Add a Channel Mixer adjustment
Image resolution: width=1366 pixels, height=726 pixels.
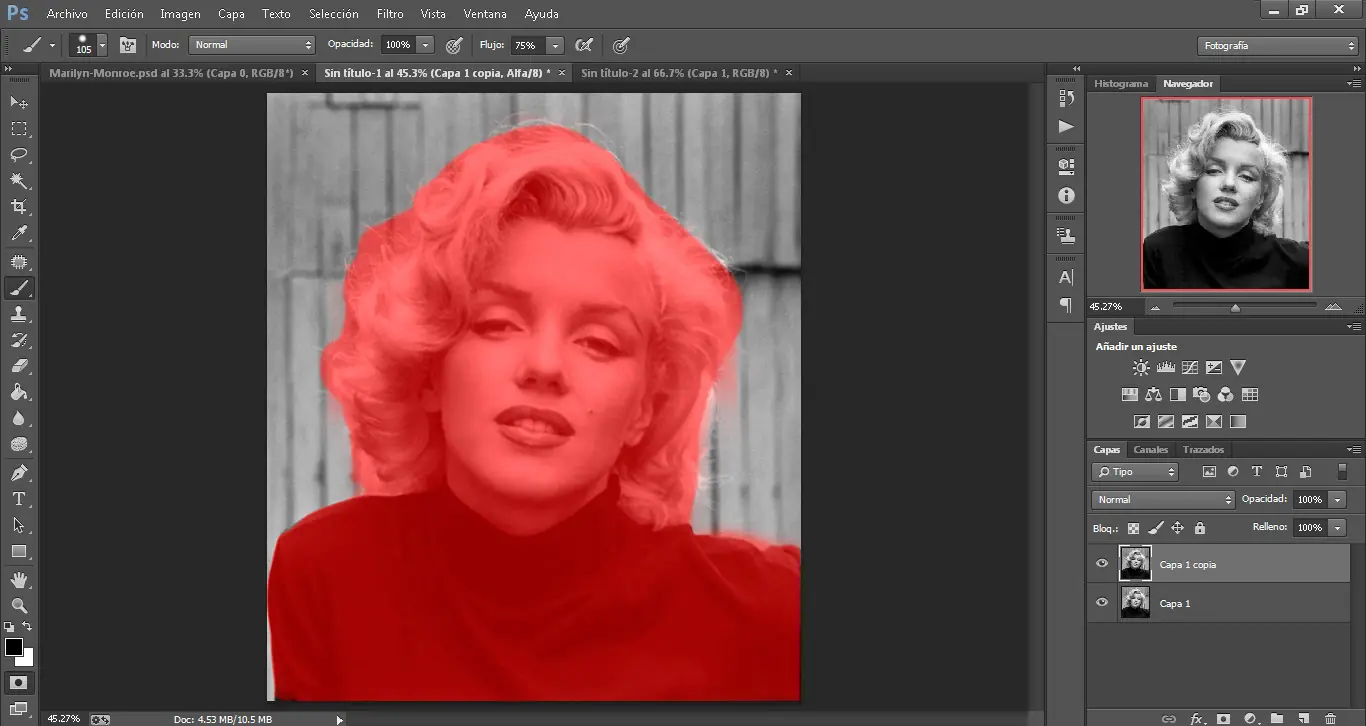pyautogui.click(x=1225, y=395)
